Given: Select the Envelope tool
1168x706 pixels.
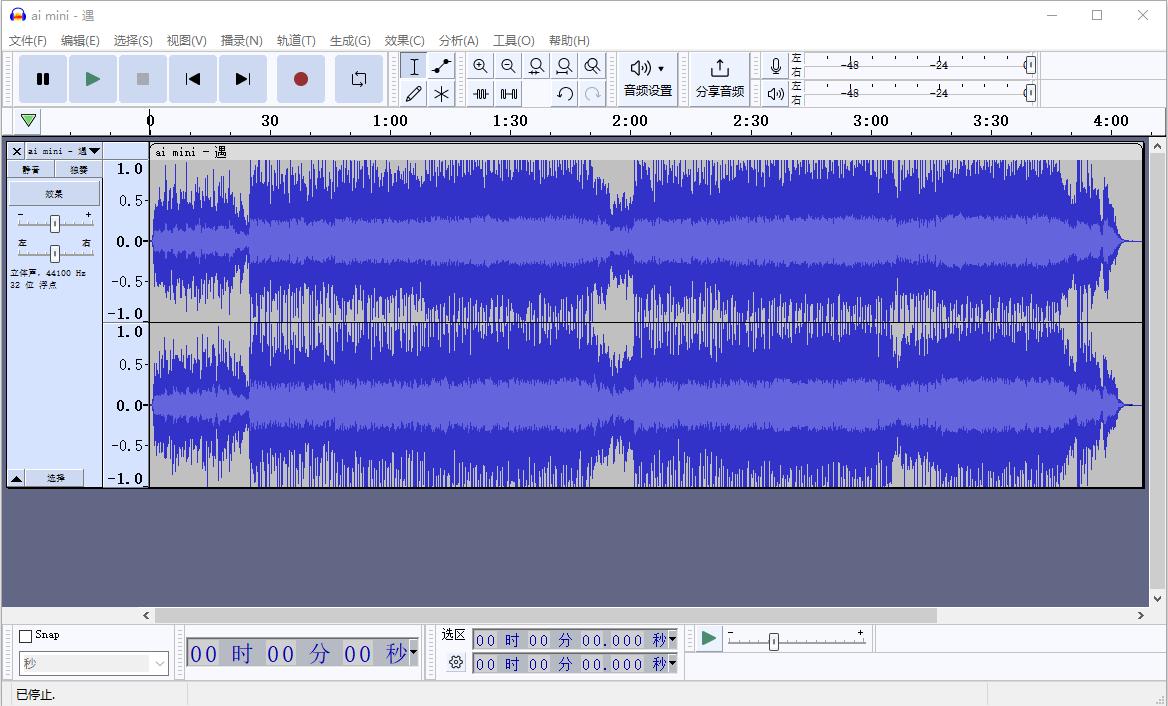Looking at the screenshot, I should [x=441, y=67].
